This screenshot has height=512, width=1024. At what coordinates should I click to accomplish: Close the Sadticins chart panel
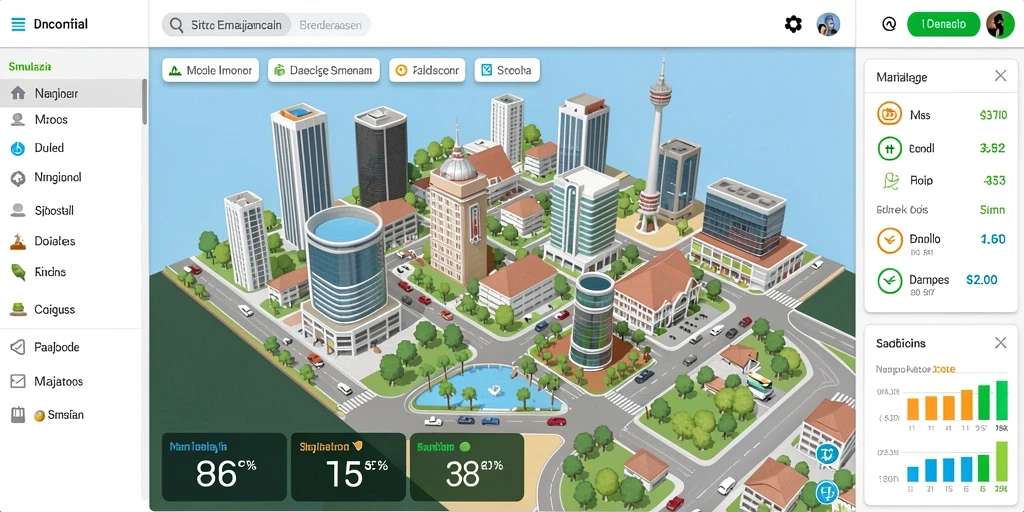coord(1000,342)
